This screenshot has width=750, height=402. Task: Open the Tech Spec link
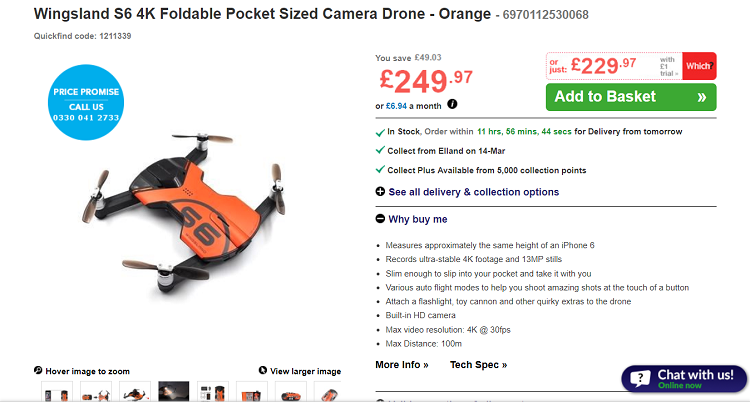click(478, 365)
